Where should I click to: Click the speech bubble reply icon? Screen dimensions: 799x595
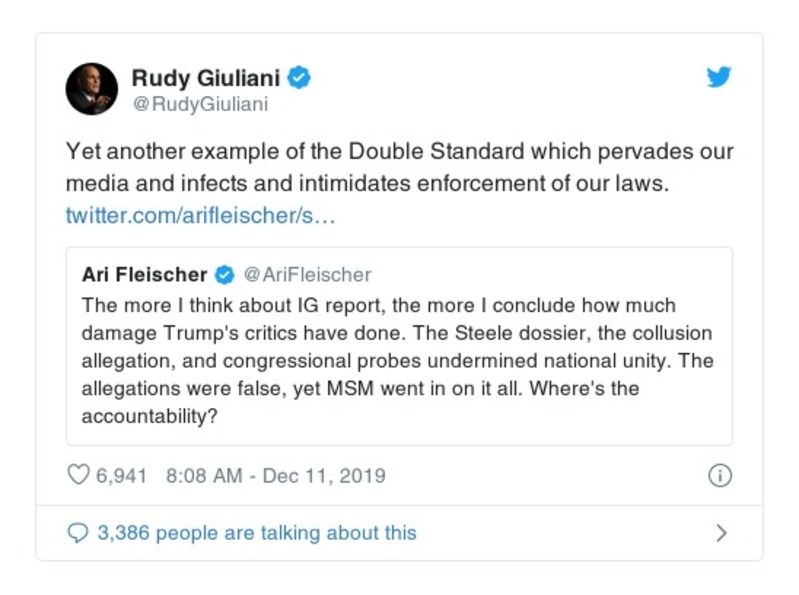(78, 533)
